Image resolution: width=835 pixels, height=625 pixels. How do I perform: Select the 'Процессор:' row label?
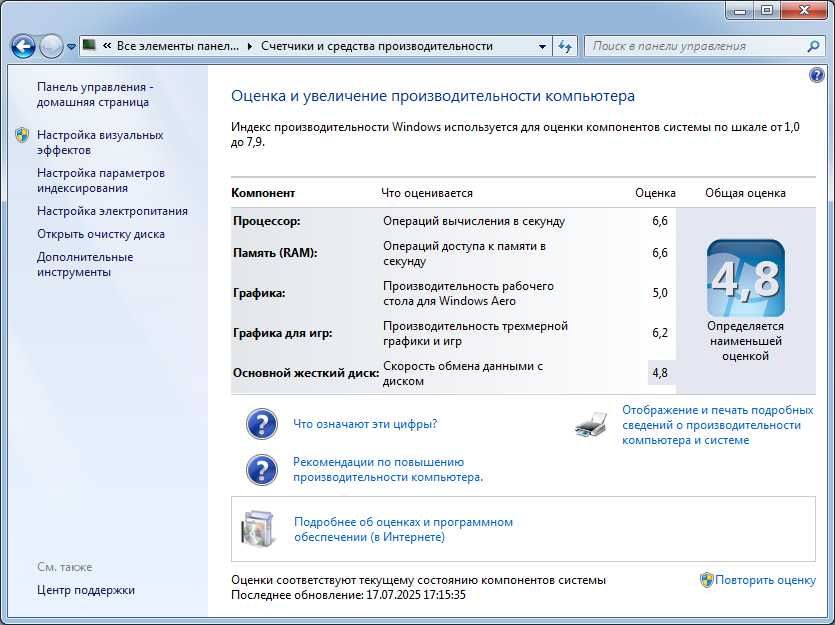click(x=267, y=221)
